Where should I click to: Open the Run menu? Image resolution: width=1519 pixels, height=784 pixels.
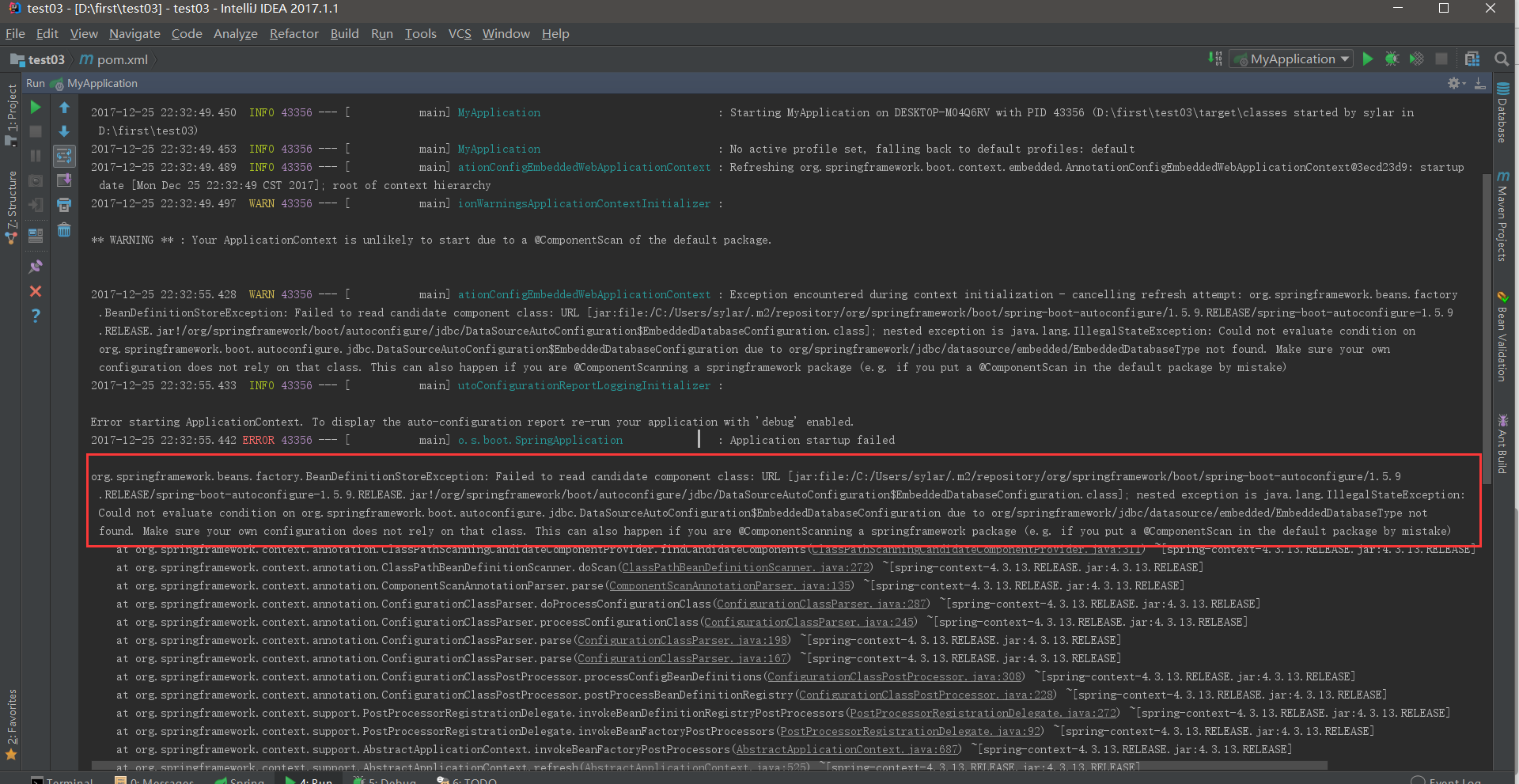pyautogui.click(x=381, y=33)
